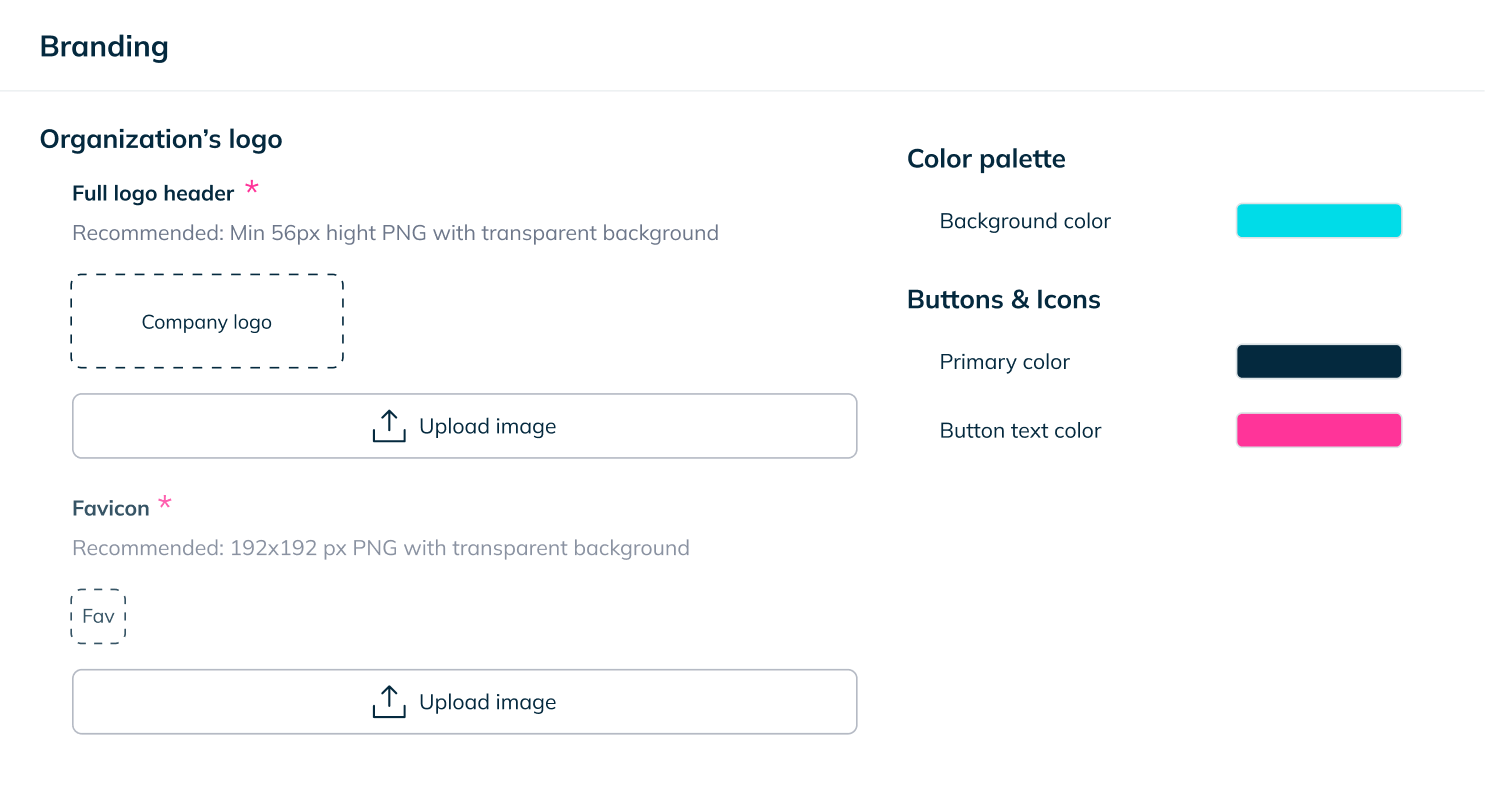
Task: Click the Company logo dashed placeholder
Action: [207, 322]
